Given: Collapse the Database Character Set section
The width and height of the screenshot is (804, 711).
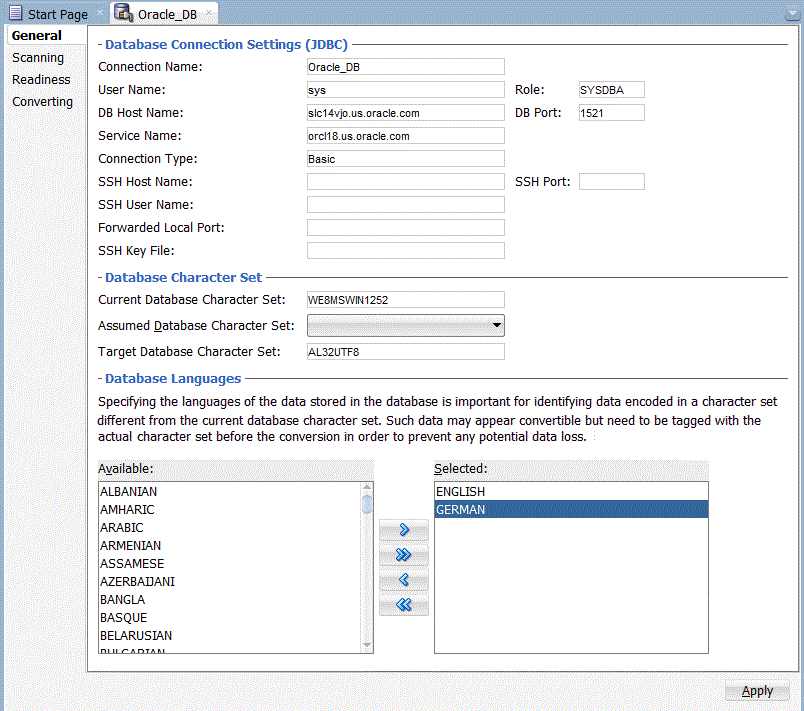Looking at the screenshot, I should point(100,278).
